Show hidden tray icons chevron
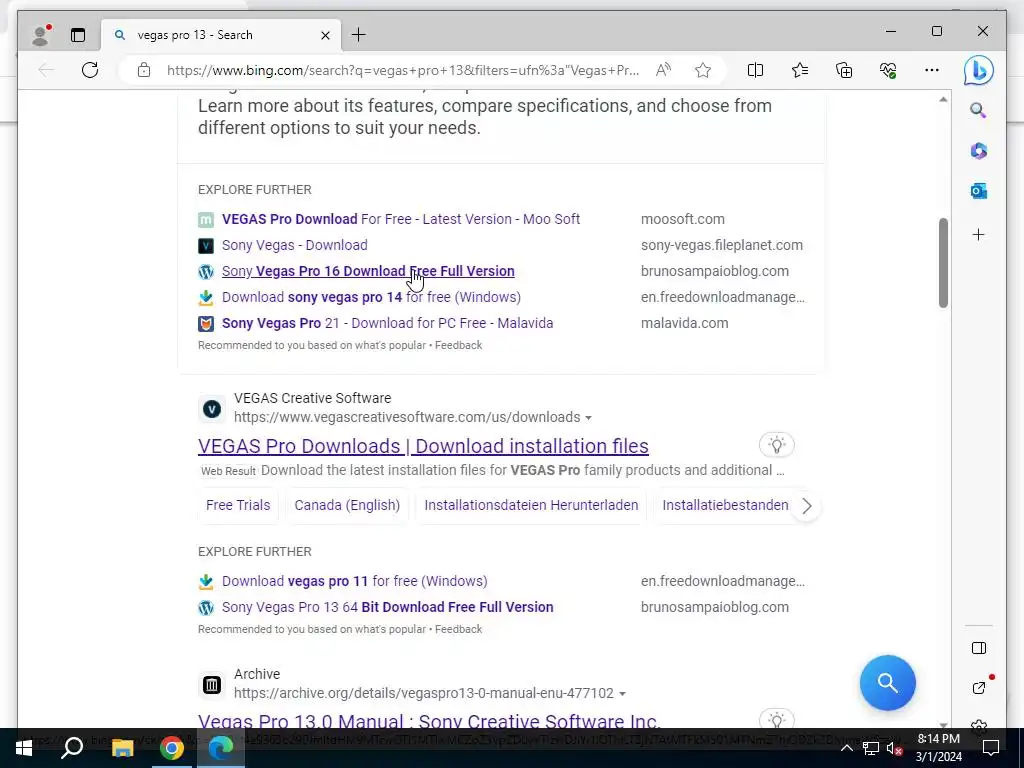 point(846,748)
